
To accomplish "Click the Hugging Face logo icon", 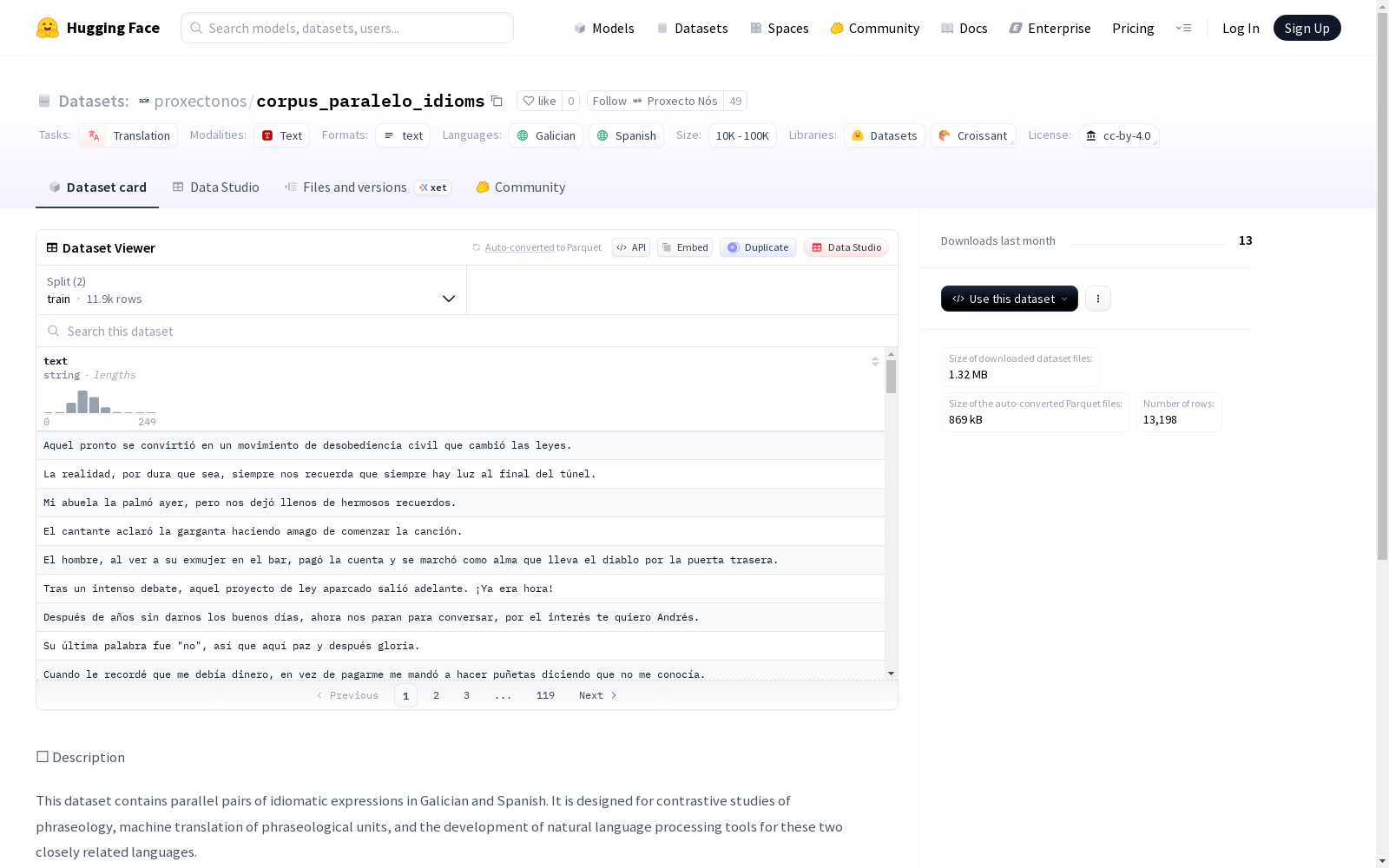I will click(x=48, y=28).
